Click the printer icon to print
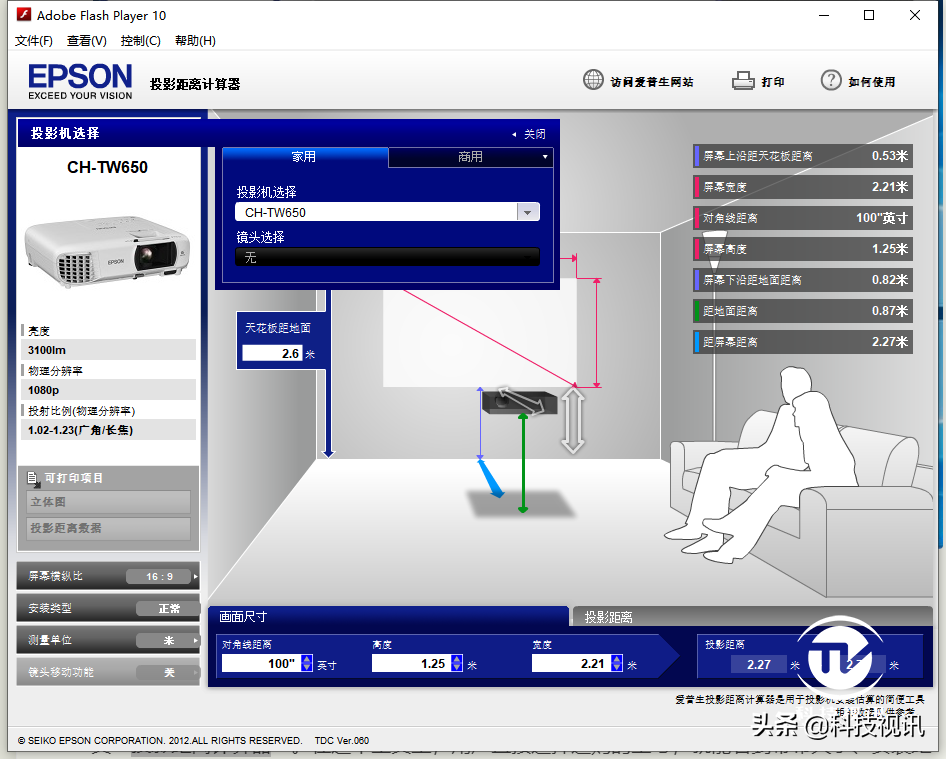The width and height of the screenshot is (946, 759). pos(742,81)
